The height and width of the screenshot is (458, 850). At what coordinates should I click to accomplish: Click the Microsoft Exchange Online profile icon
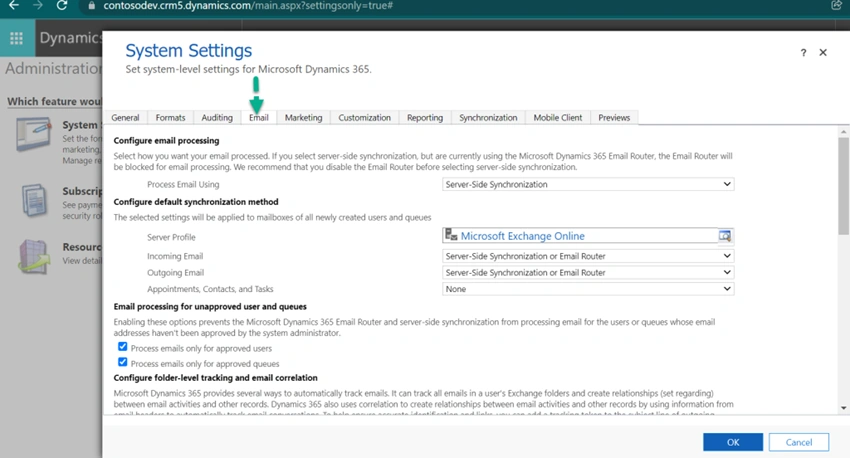coord(451,235)
